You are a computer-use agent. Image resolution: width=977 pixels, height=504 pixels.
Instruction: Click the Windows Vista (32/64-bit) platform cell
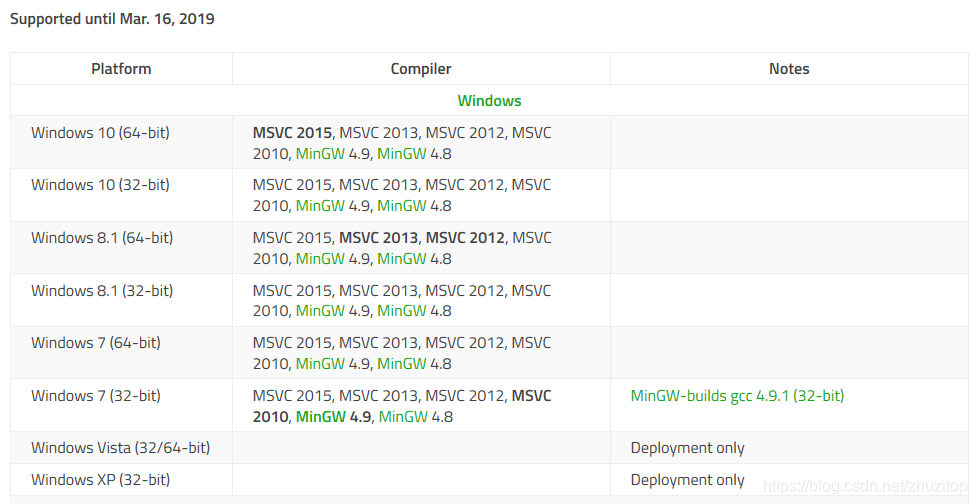pos(121,448)
